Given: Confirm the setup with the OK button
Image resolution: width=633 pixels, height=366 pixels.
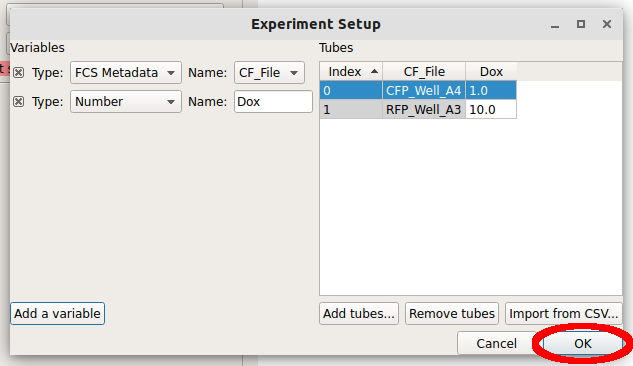Looking at the screenshot, I should (583, 343).
